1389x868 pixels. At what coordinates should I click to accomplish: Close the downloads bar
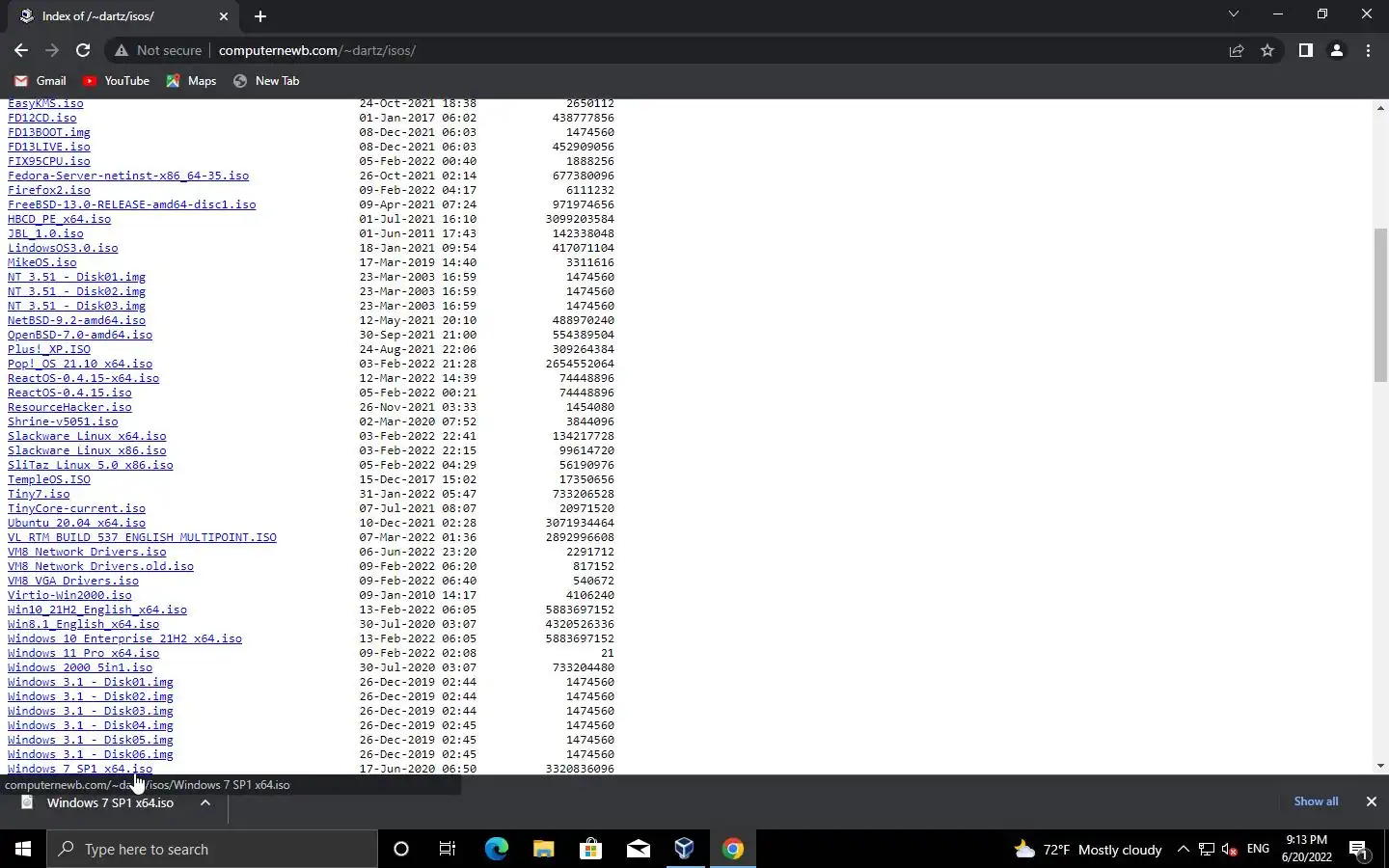(x=1371, y=801)
